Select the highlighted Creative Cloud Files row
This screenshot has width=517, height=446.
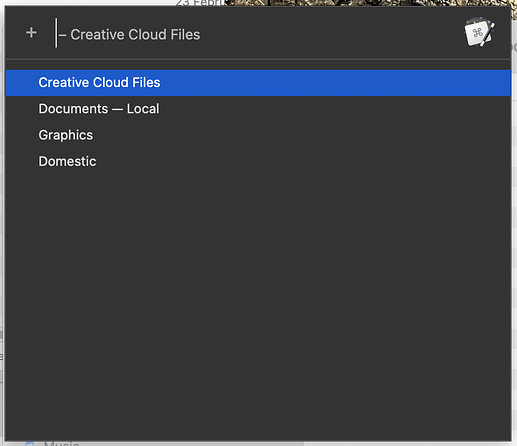[x=258, y=83]
